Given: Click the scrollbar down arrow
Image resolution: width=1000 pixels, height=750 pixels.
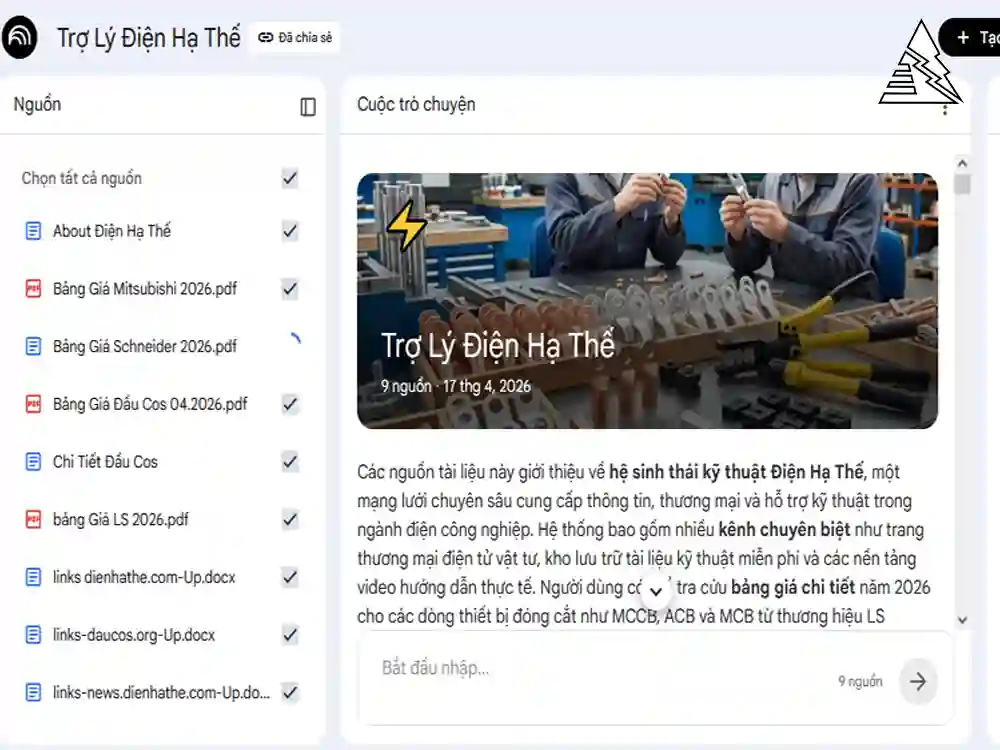Looking at the screenshot, I should click(x=962, y=620).
